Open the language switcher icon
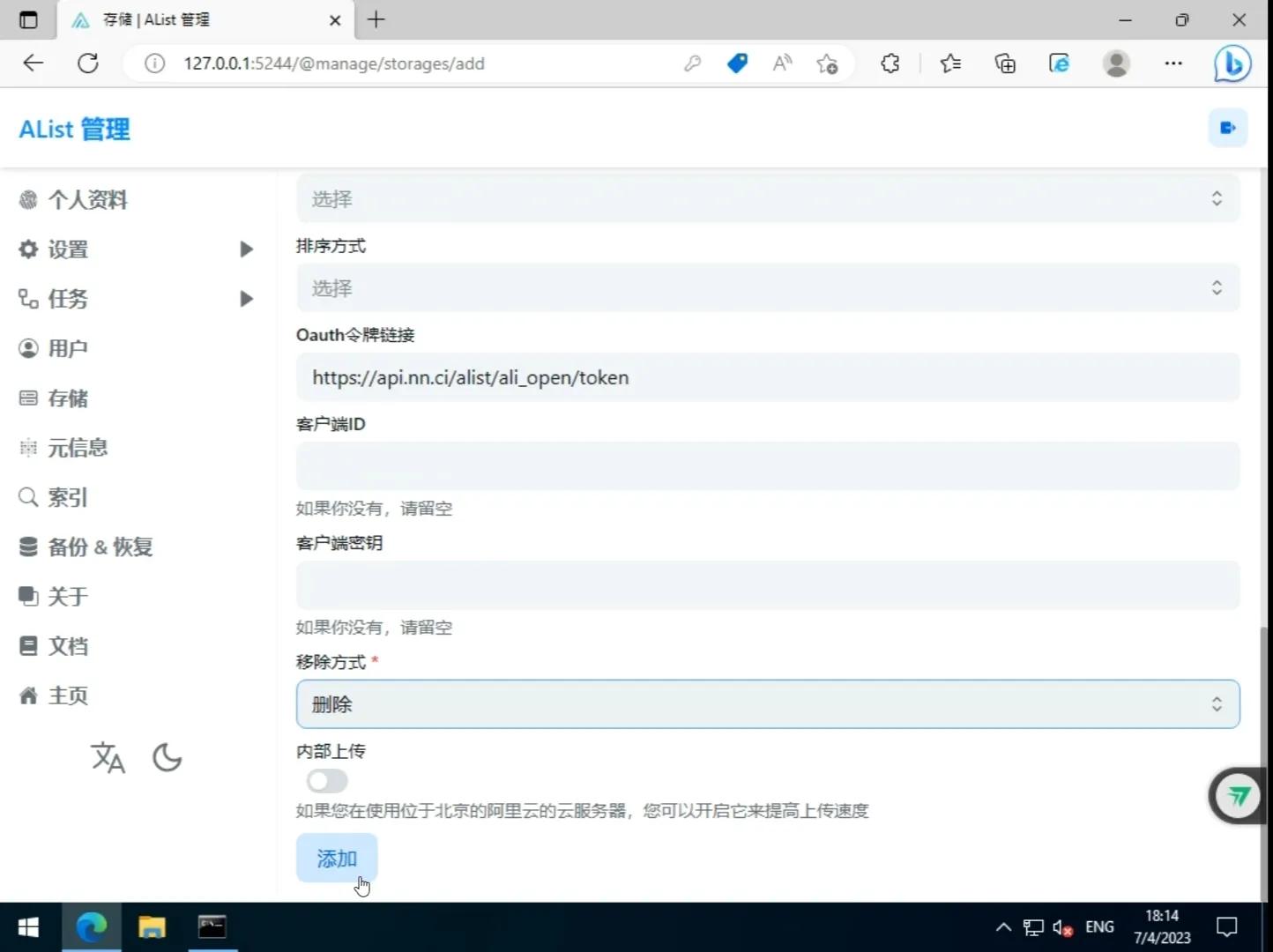This screenshot has width=1273, height=952. (x=108, y=757)
